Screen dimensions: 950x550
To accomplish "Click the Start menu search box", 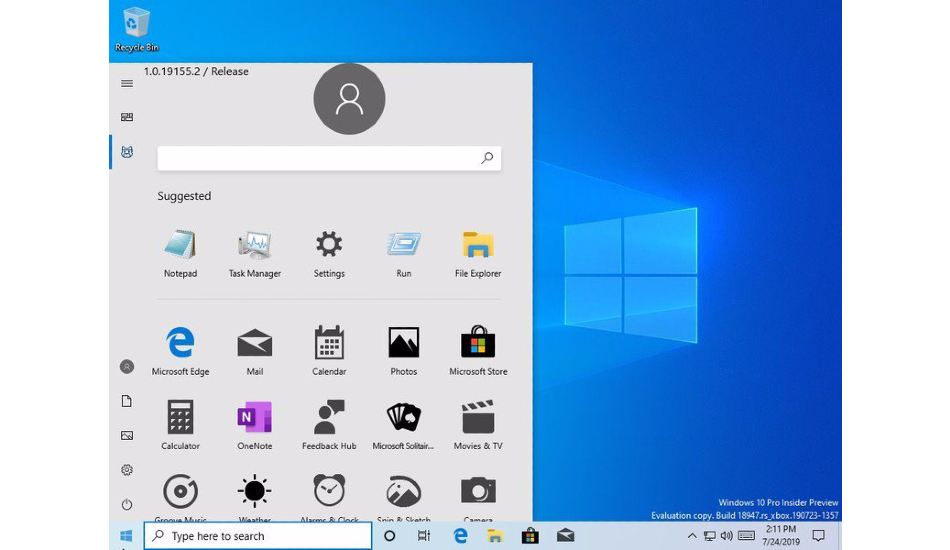I will 329,158.
